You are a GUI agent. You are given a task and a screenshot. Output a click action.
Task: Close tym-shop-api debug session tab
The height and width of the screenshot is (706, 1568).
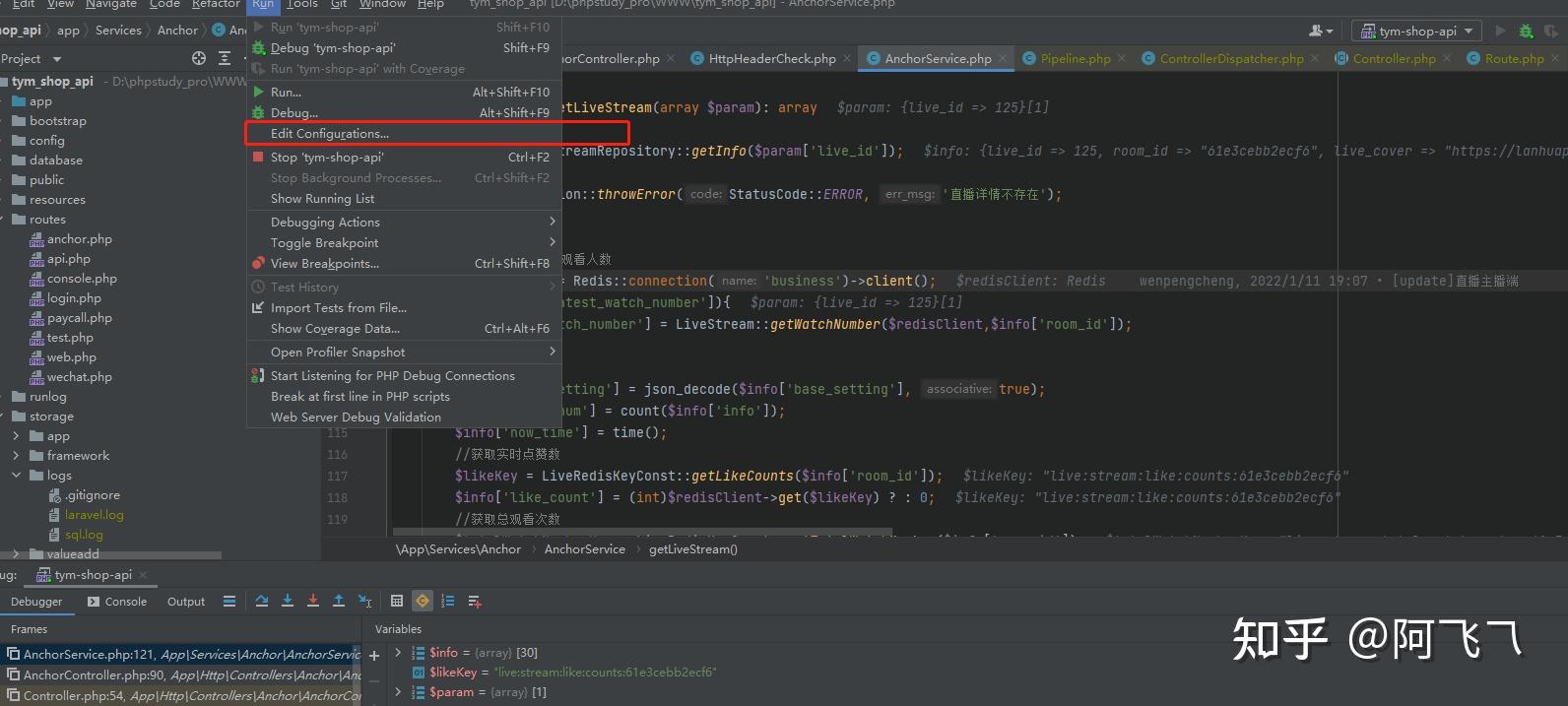point(143,574)
